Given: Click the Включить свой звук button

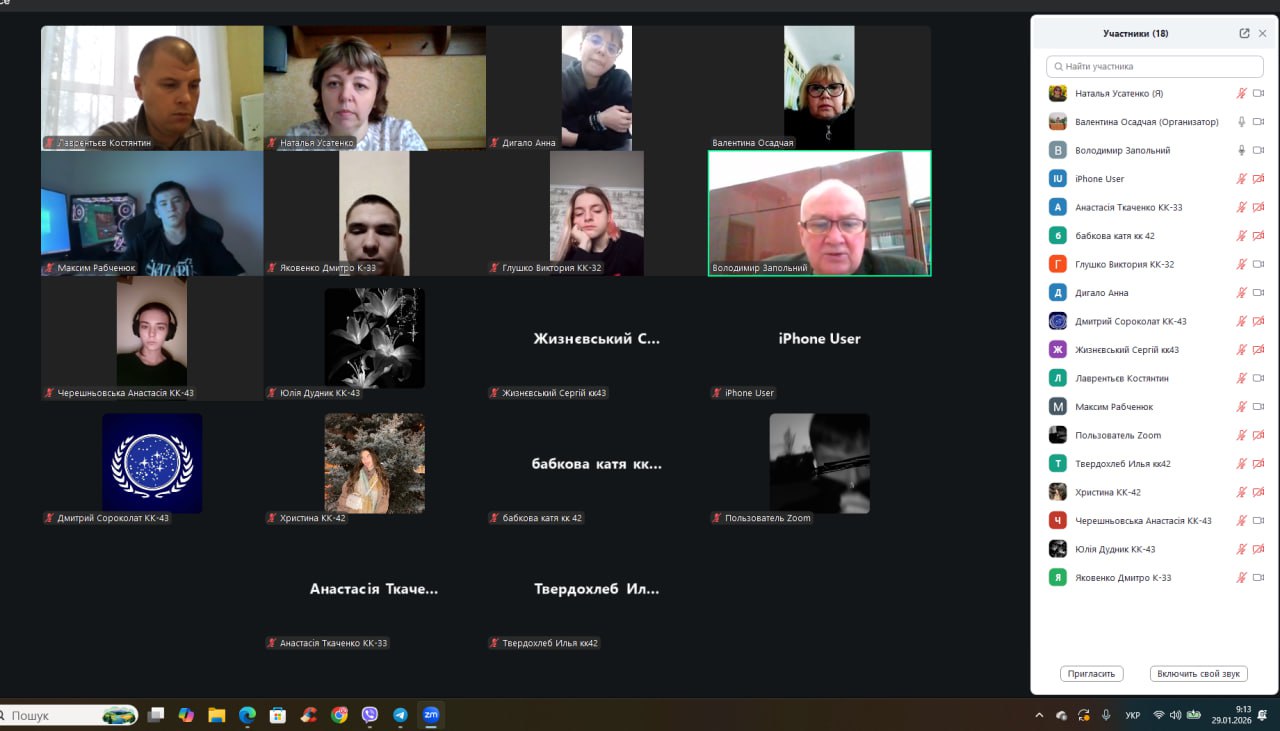Looking at the screenshot, I should (1198, 674).
